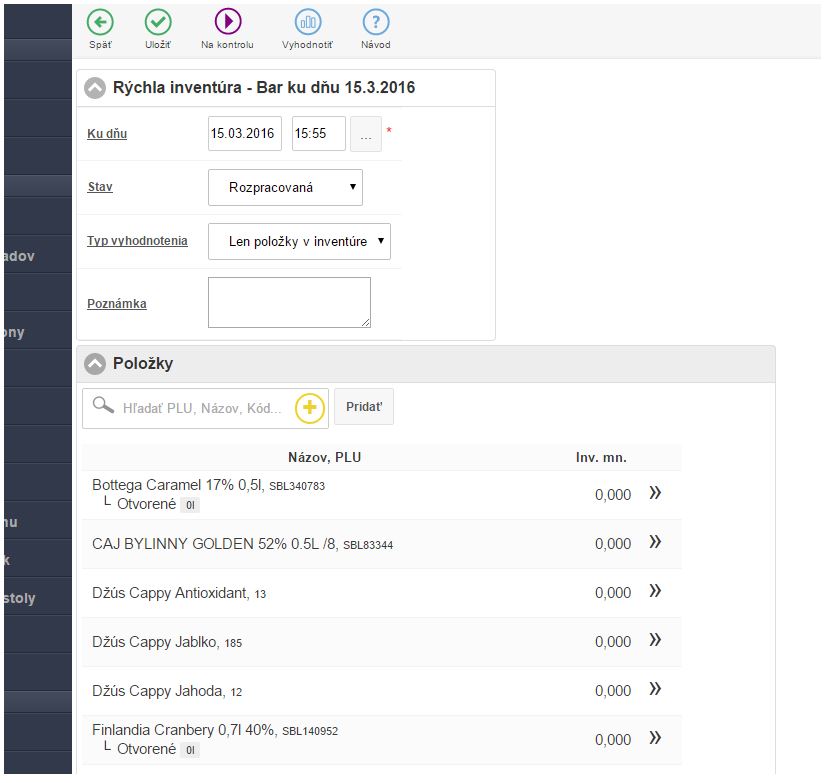
Task: Click the date field showing 15.03.2016
Action: click(245, 134)
